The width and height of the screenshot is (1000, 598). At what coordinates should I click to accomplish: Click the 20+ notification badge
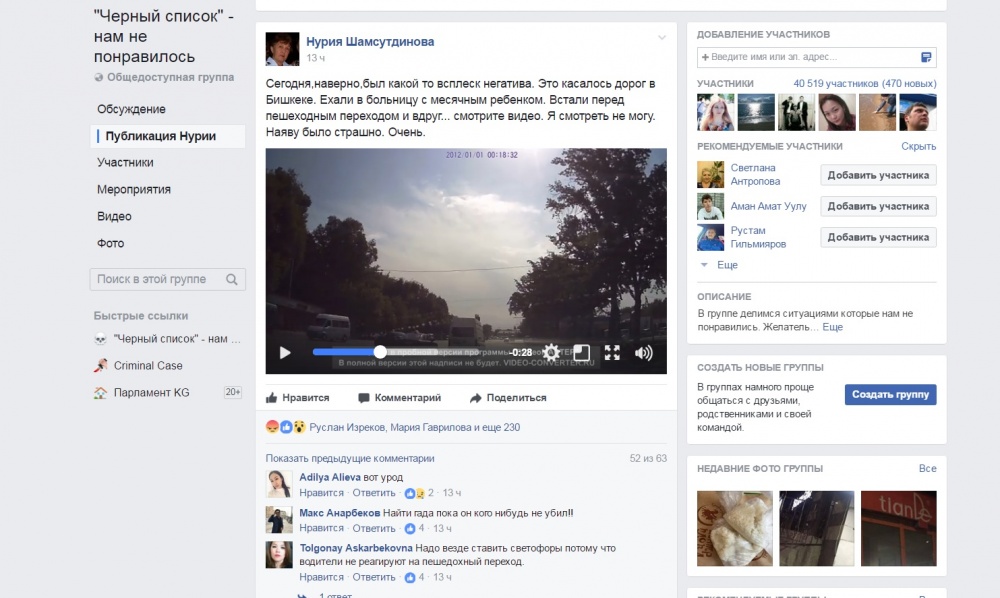pos(233,392)
